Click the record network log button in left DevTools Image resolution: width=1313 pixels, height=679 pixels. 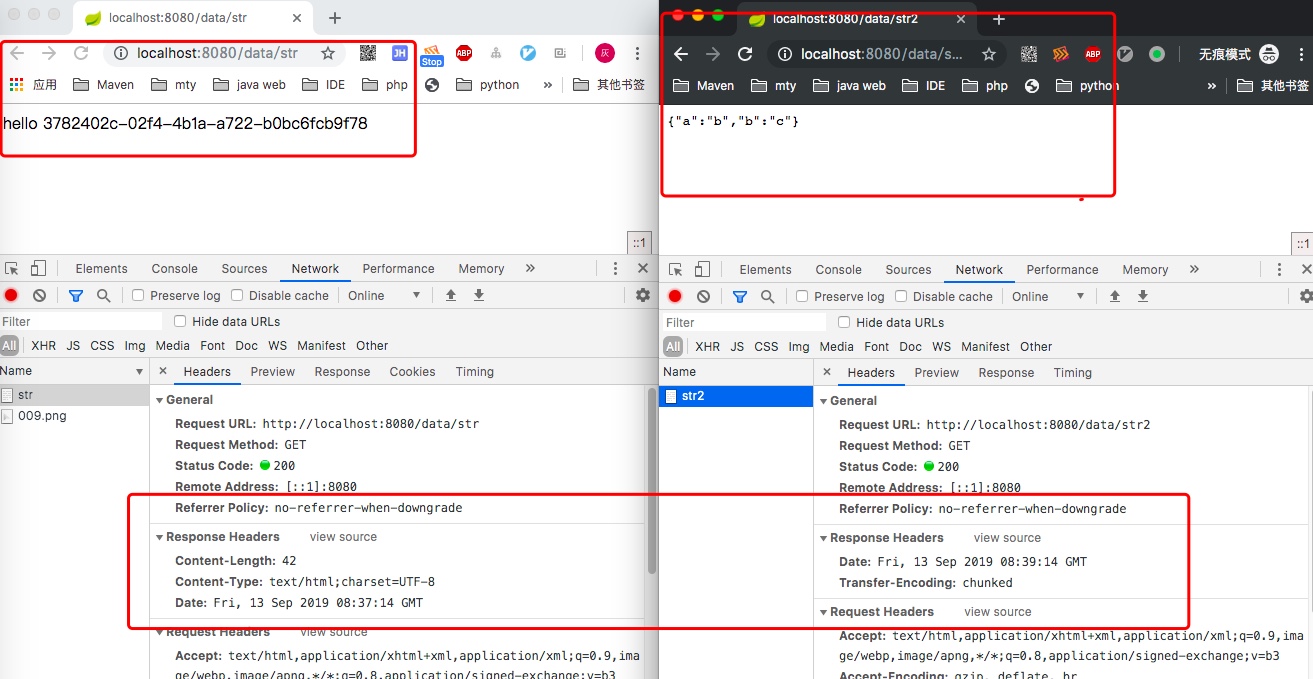point(11,295)
